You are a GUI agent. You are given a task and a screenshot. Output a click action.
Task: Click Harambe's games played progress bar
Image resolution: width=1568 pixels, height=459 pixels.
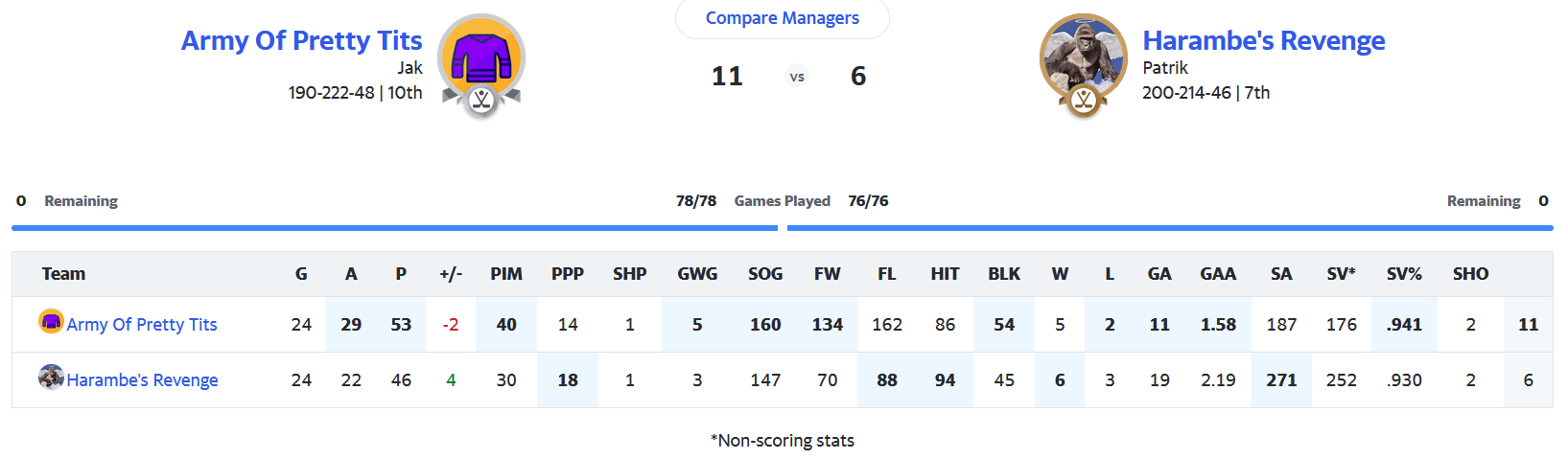point(1170,228)
